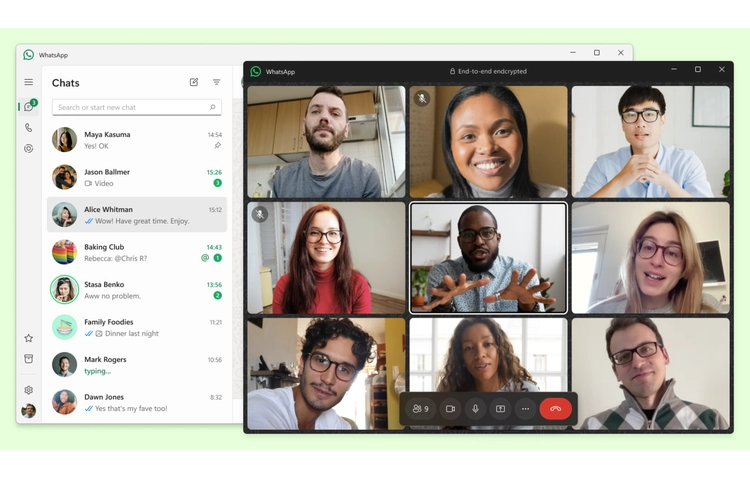This screenshot has height=500, width=750.
Task: Open the Settings gear icon
Action: [x=29, y=390]
